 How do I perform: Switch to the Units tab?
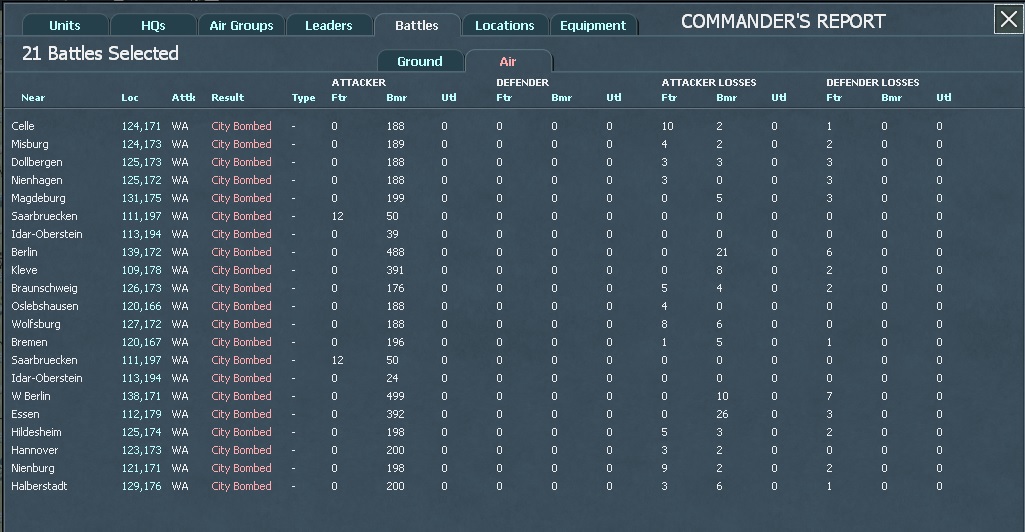tap(65, 25)
